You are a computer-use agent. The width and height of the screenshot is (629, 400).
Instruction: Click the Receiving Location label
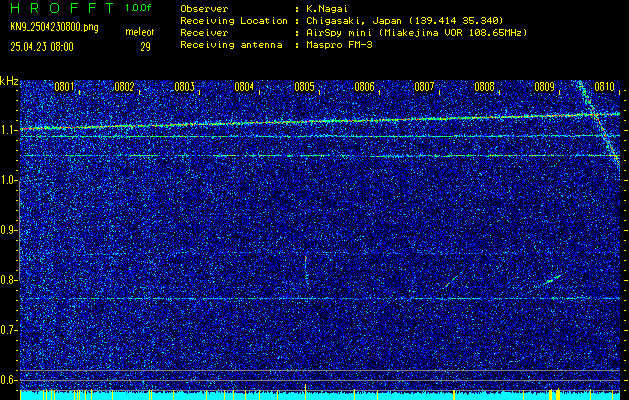234,20
